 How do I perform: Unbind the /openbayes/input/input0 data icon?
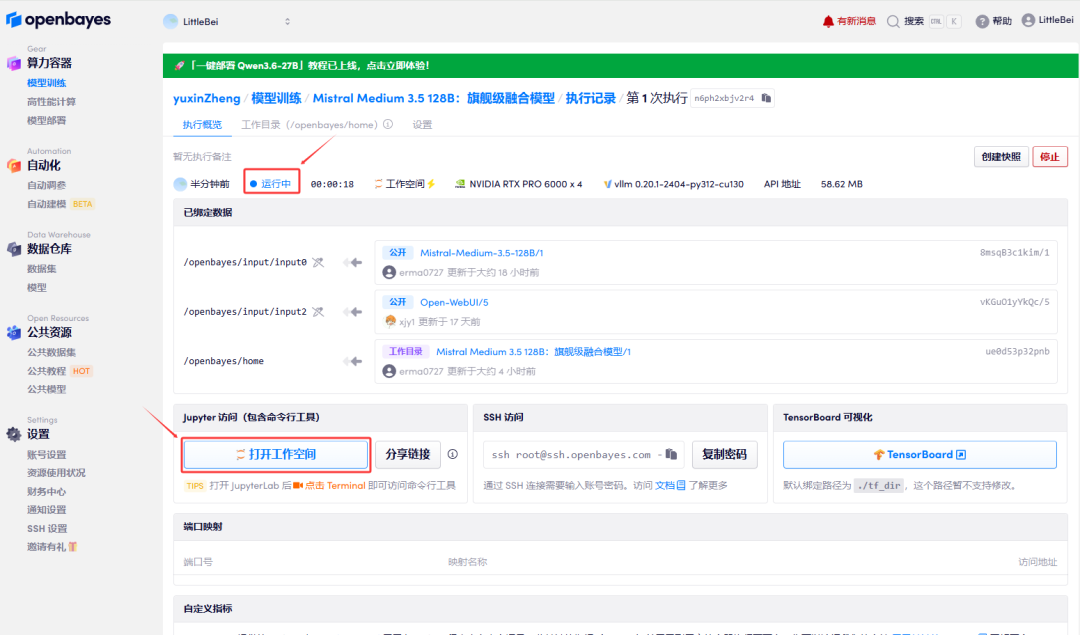[x=318, y=262]
